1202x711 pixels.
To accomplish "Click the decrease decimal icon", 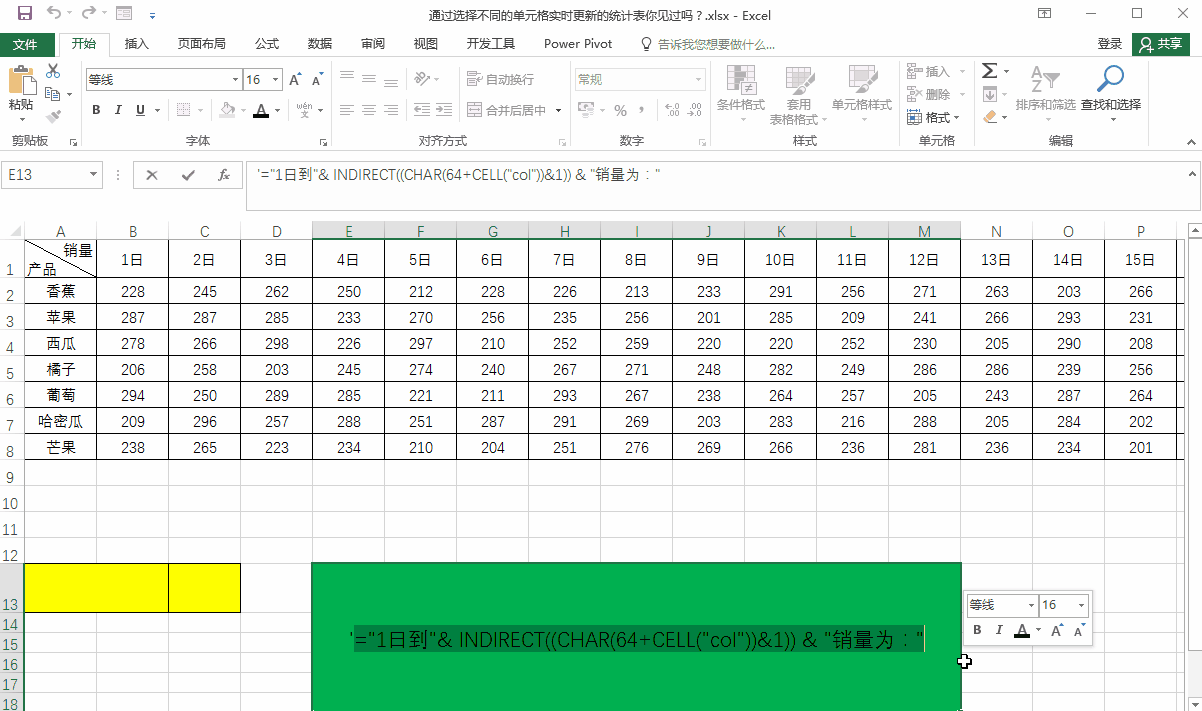I will point(694,110).
